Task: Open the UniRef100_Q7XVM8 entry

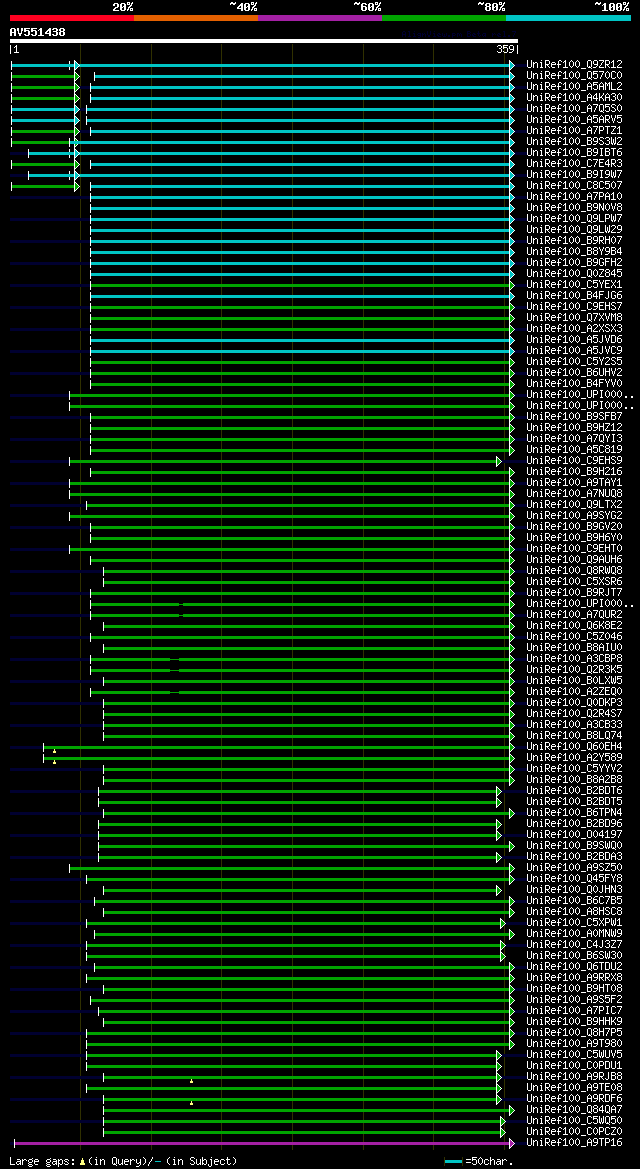Action: (574, 318)
